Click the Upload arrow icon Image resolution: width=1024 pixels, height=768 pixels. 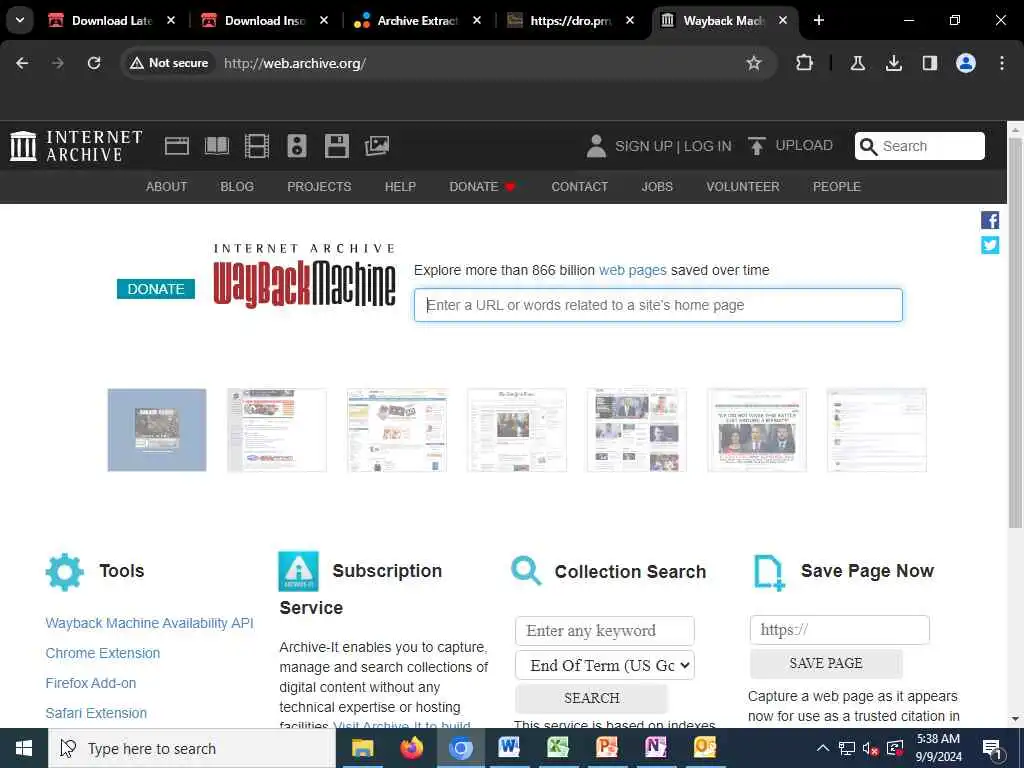tap(756, 146)
